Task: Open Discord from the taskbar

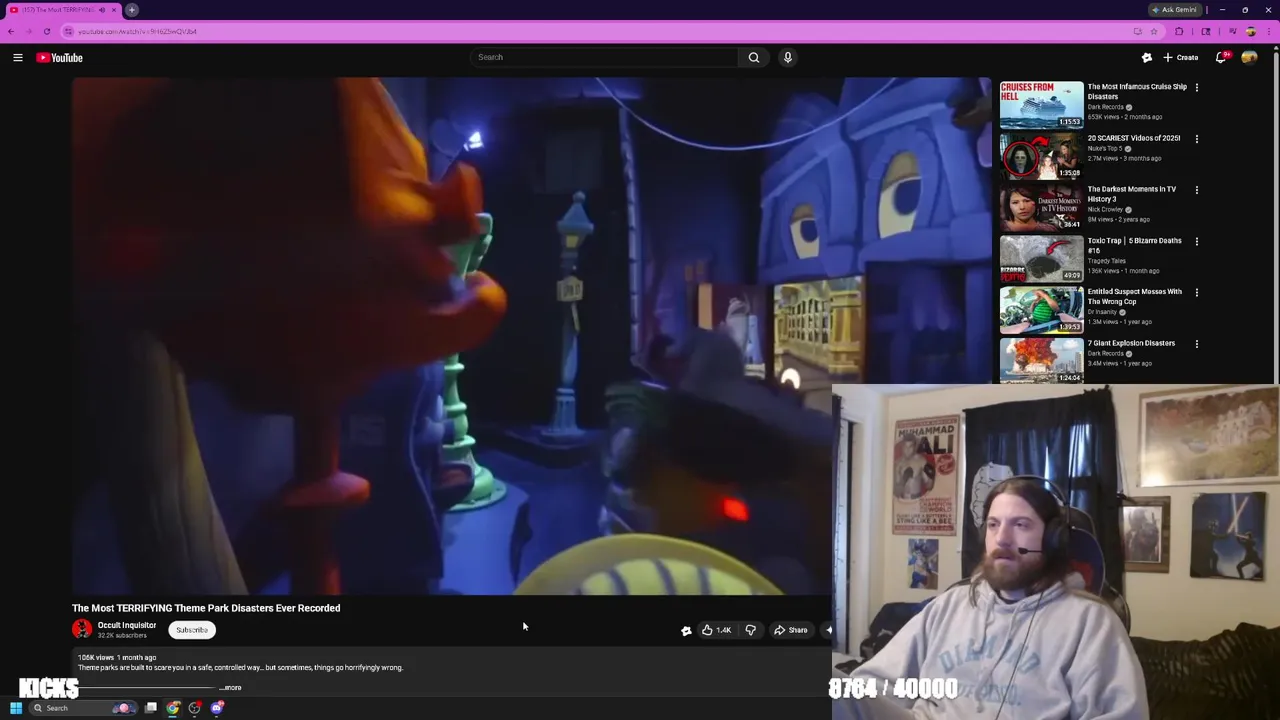Action: 217,708
